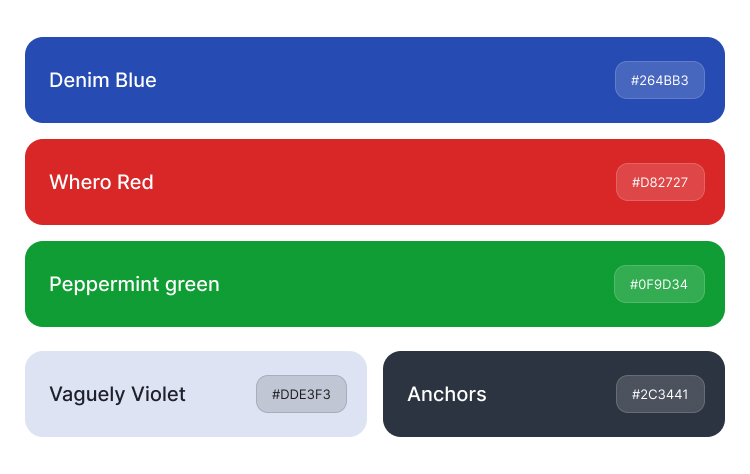This screenshot has width=750, height=474.
Task: Select the Denim Blue color swatch
Action: (375, 80)
